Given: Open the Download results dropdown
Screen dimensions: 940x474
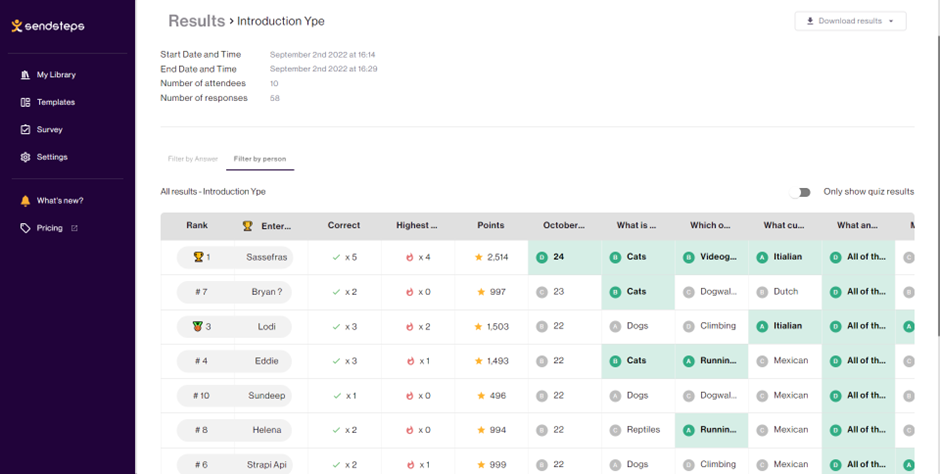Looking at the screenshot, I should click(850, 21).
